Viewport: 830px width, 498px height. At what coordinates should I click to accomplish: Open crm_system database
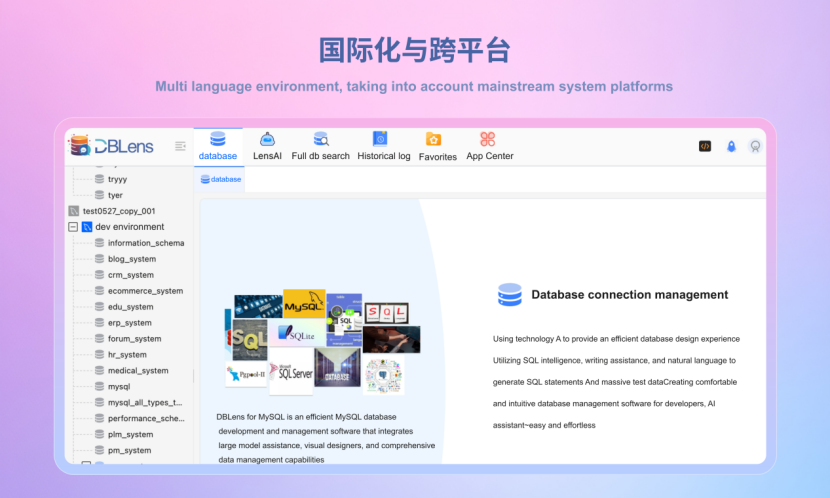[x=131, y=275]
